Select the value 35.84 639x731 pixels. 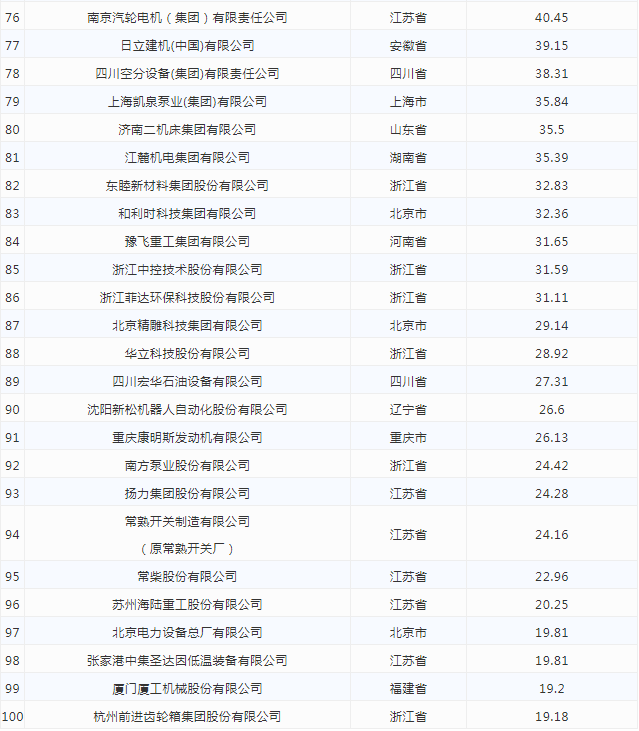[x=551, y=102]
